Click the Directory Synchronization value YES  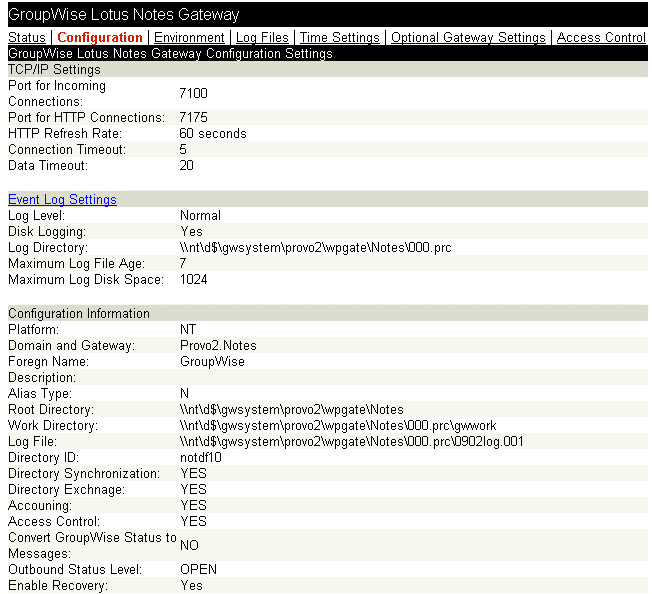point(193,473)
